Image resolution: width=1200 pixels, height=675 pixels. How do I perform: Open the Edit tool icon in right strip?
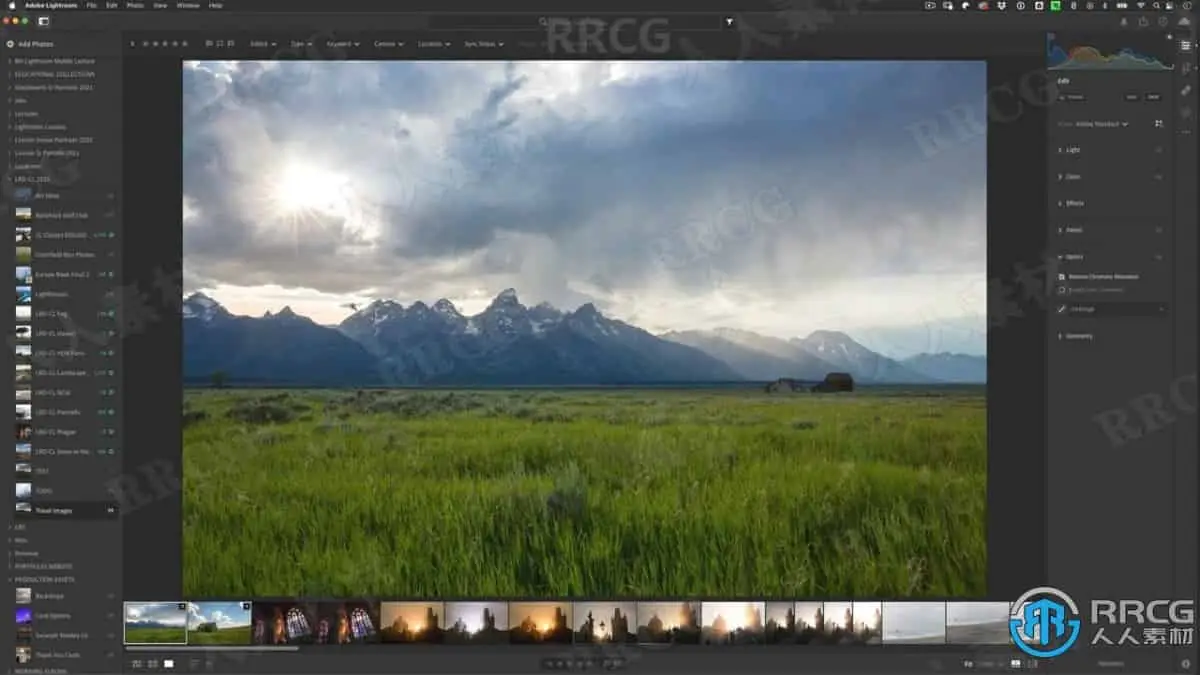tap(1185, 45)
